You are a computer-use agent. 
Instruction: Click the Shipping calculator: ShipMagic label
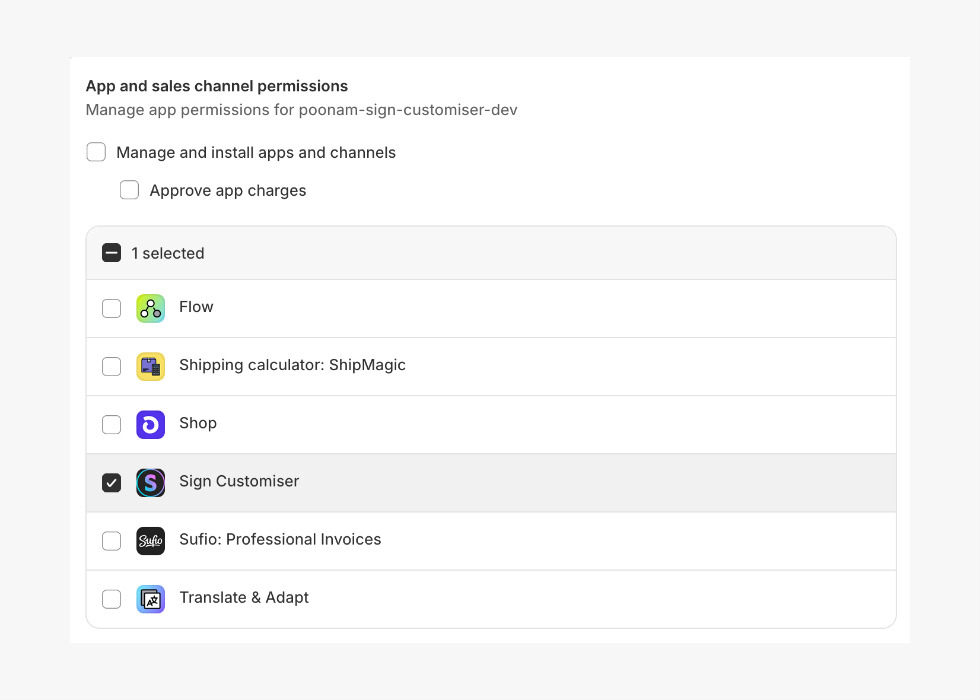pos(292,365)
